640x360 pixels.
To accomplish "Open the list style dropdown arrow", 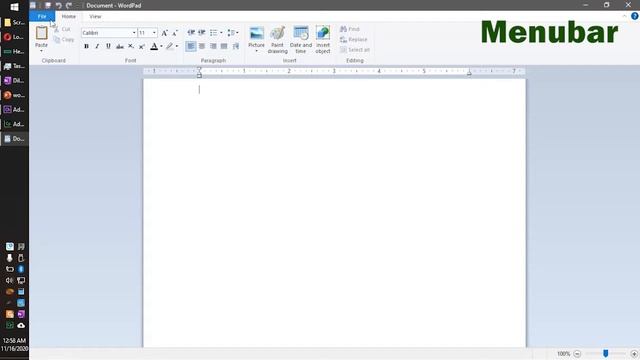I will (221, 33).
